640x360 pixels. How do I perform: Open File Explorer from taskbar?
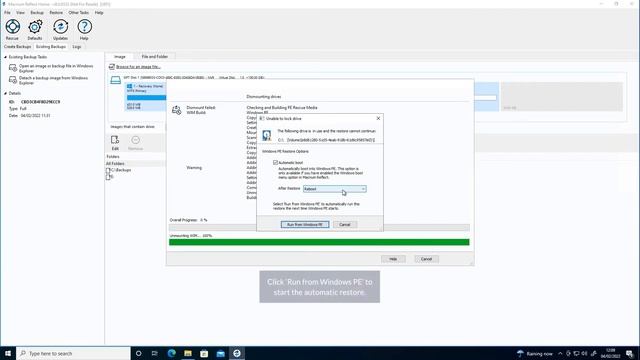(188, 353)
